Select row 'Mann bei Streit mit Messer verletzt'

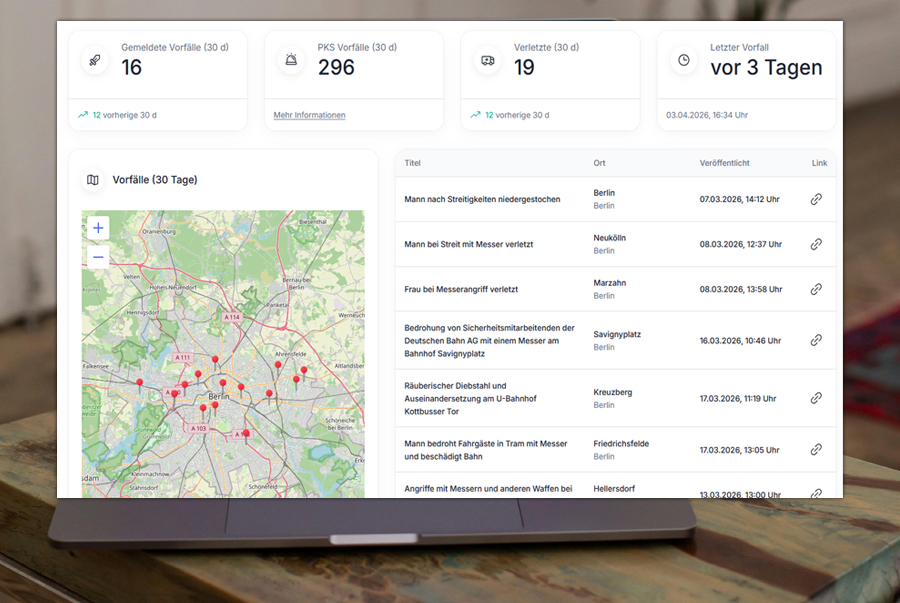coord(468,244)
